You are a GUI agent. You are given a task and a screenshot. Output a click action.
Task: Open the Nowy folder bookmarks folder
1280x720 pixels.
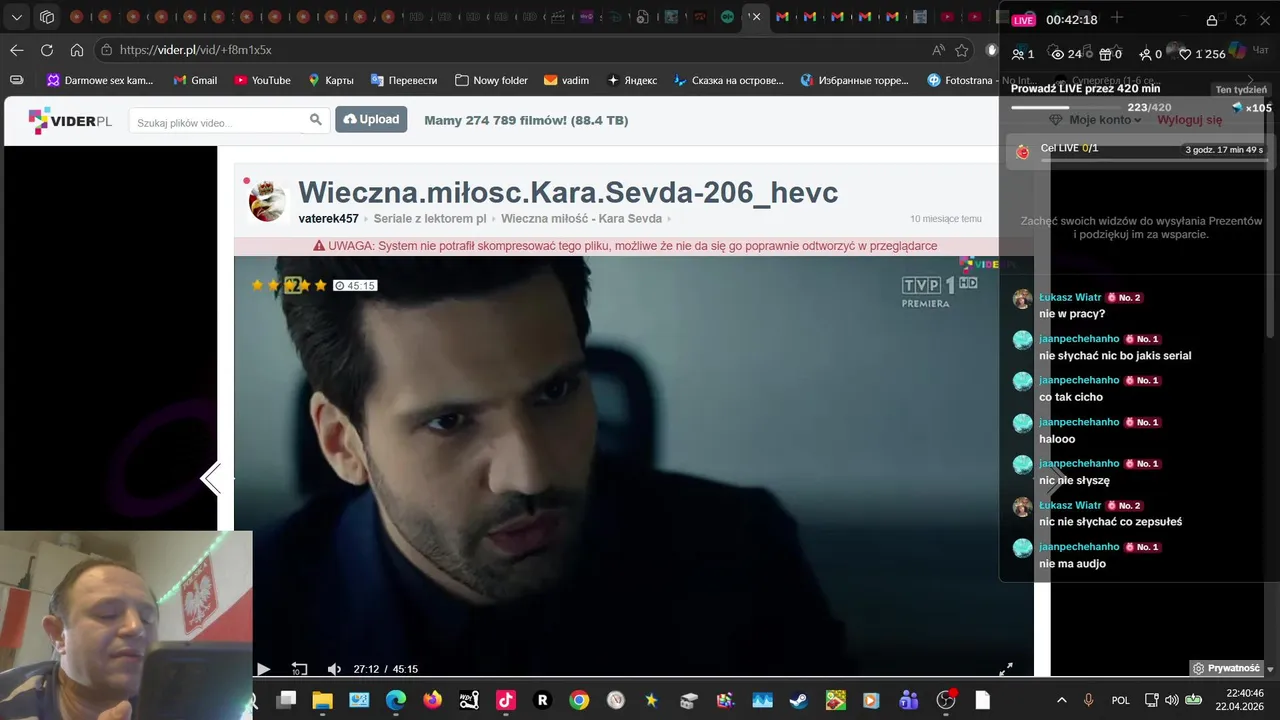(491, 80)
